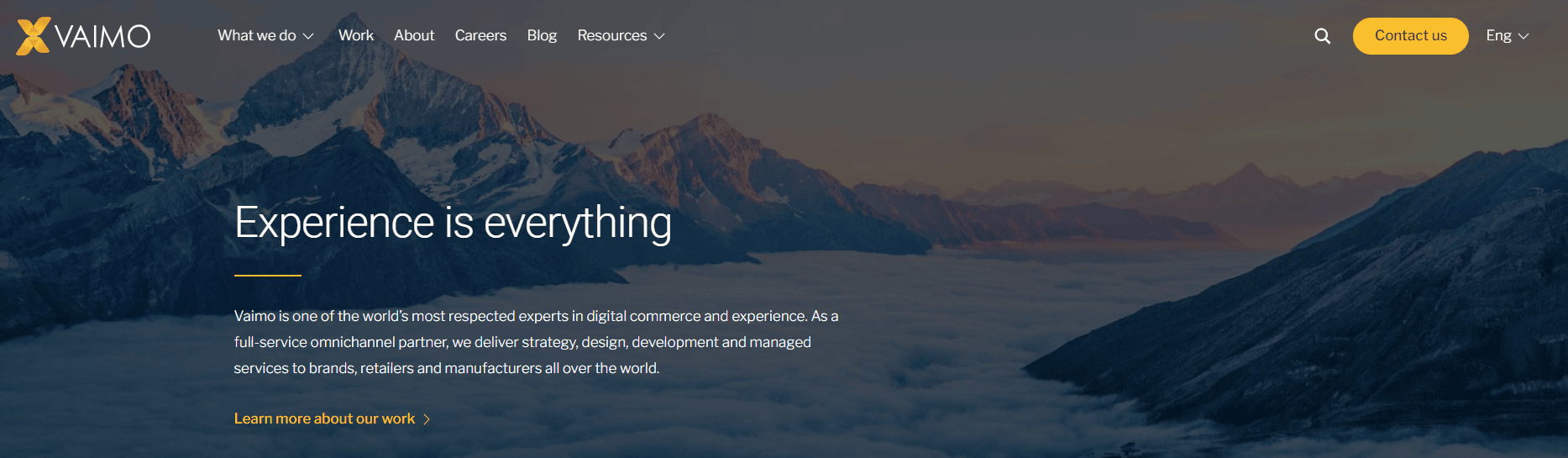Go to the Work page
The height and width of the screenshot is (458, 1568).
click(356, 35)
